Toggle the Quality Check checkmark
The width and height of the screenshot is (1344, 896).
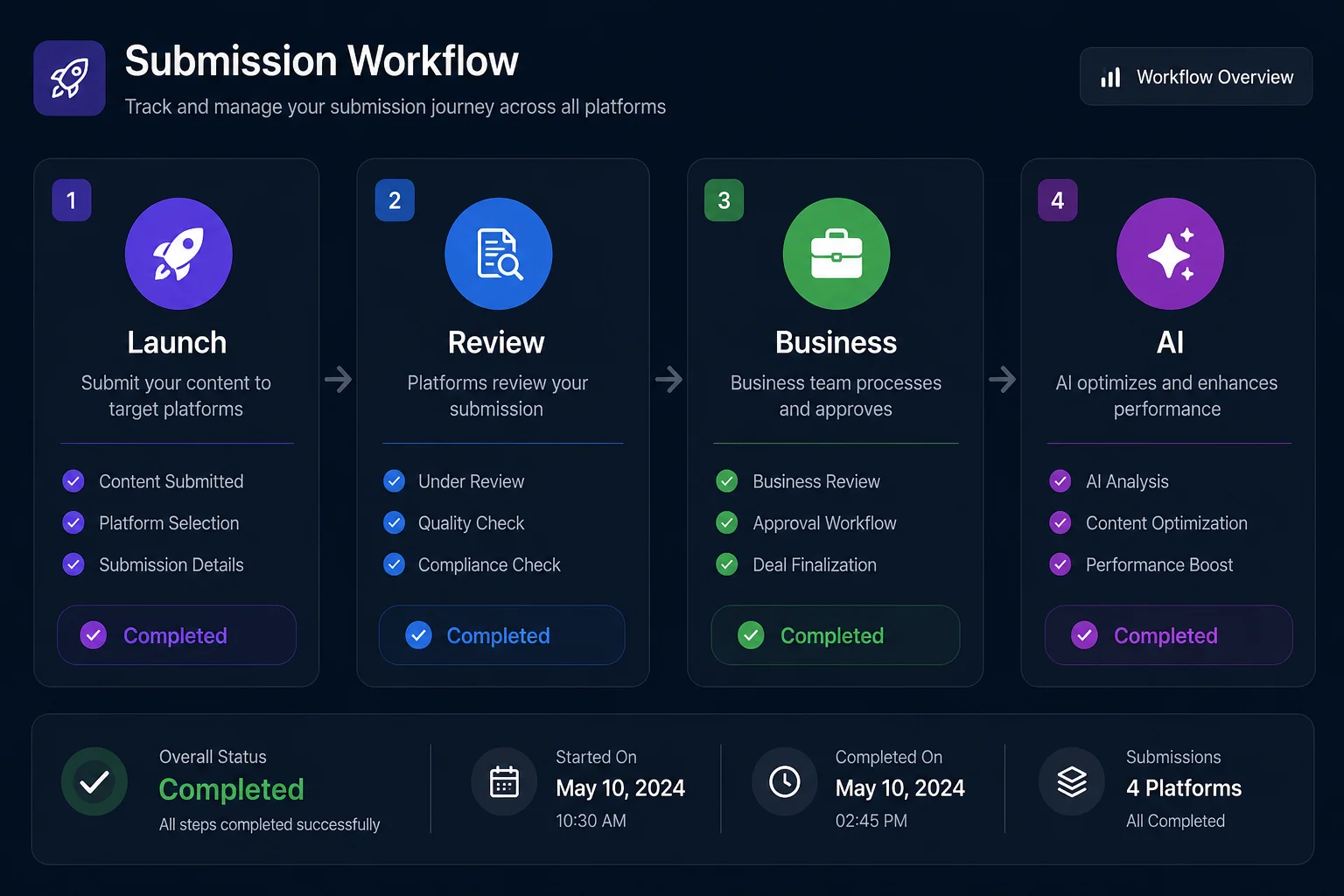pos(395,523)
